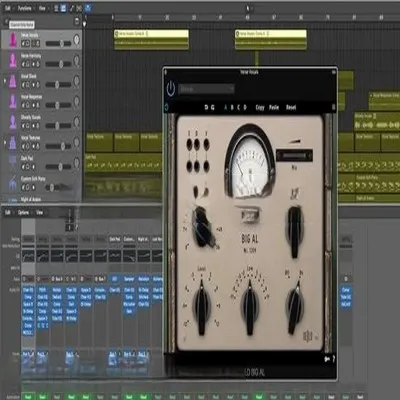
Task: Open Options menu in mixer pane
Action: pos(23,212)
